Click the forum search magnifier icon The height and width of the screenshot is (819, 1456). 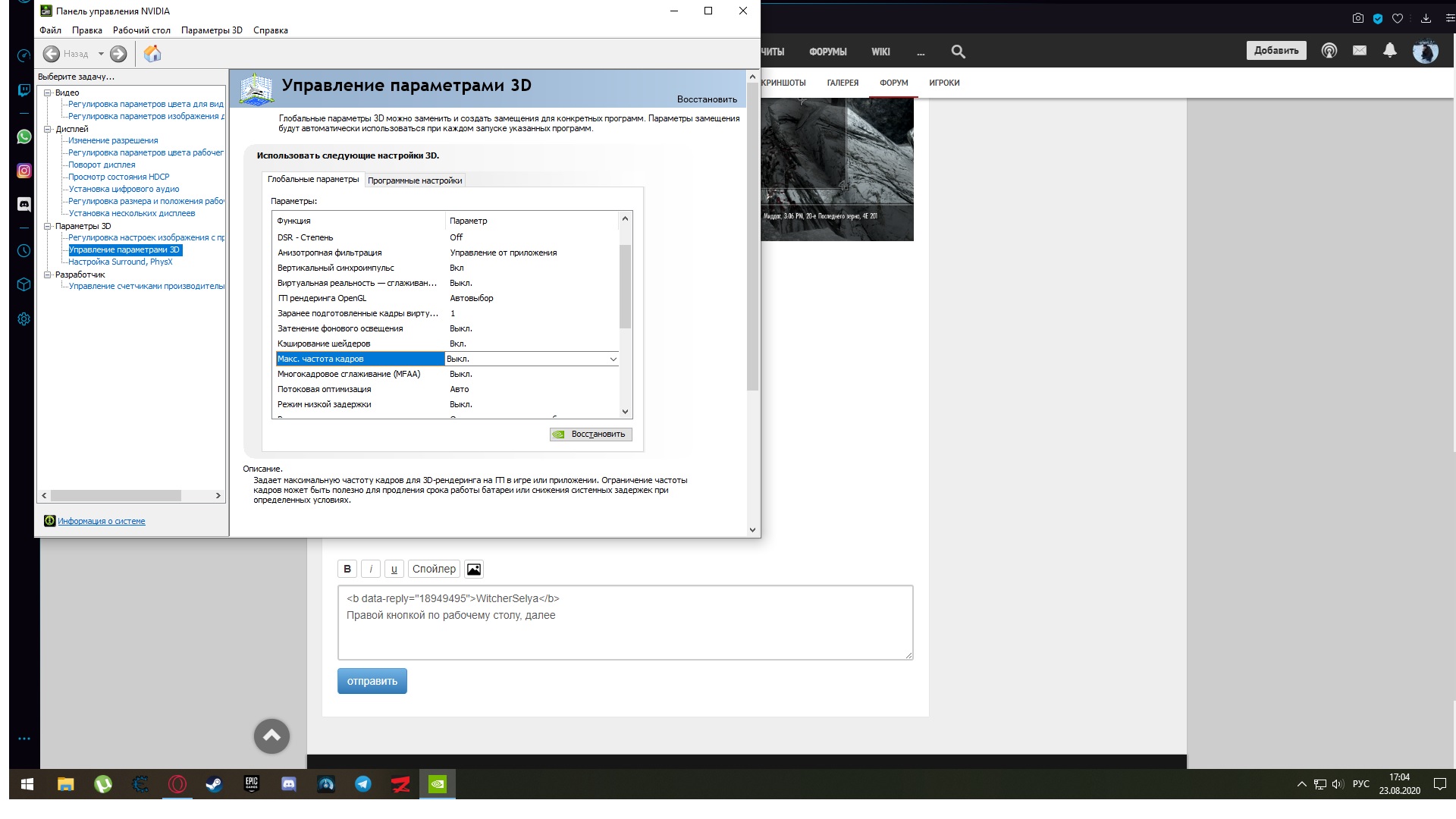click(958, 52)
